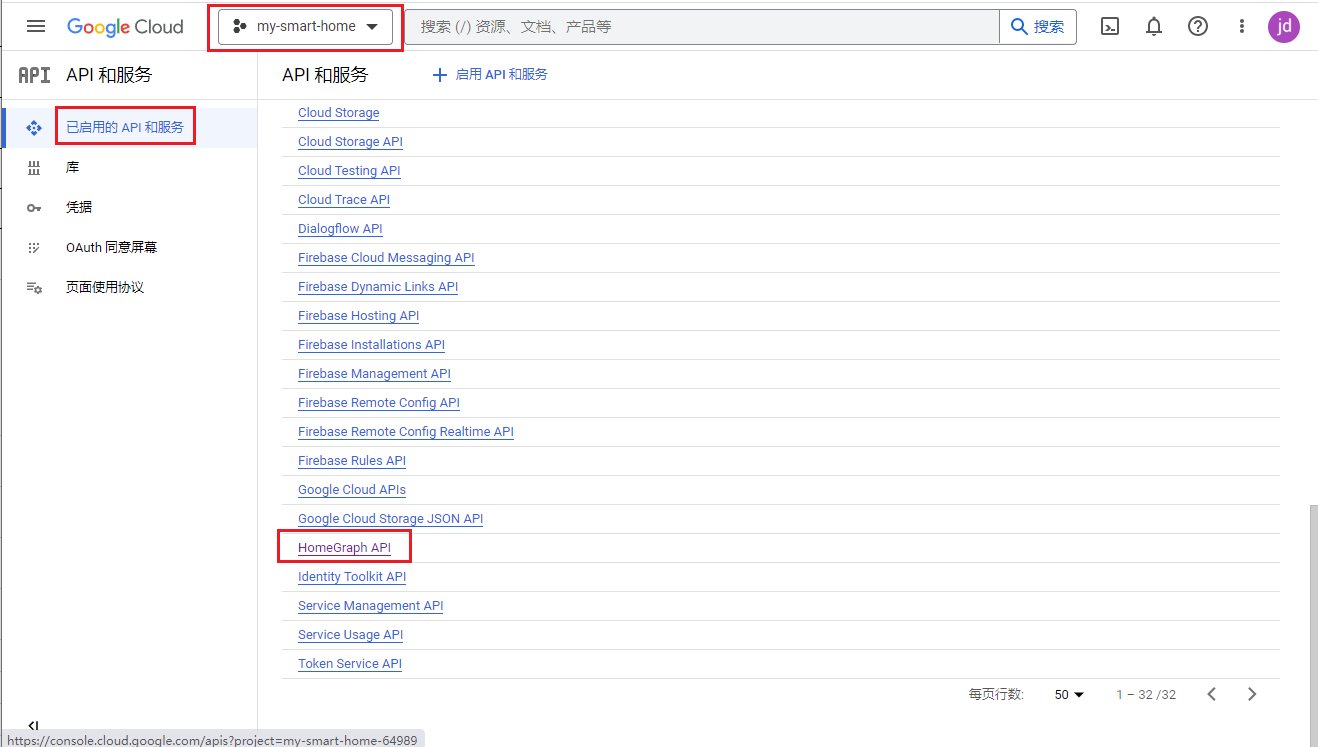Image resolution: width=1318 pixels, height=747 pixels.
Task: Open Google Cloud APIs link
Action: click(352, 490)
